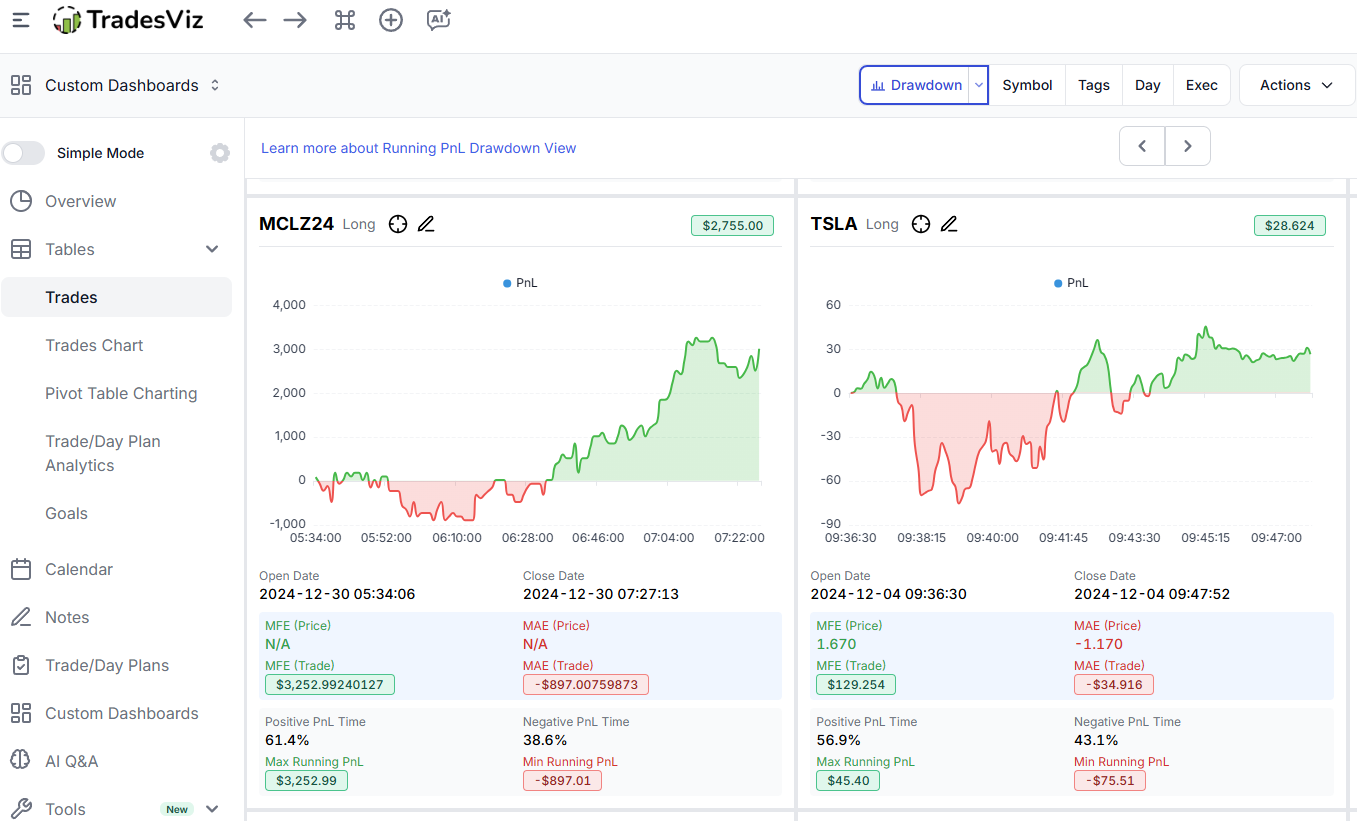Click the target icon next to TSLA
Image resolution: width=1357 pixels, height=821 pixels.
coord(921,224)
